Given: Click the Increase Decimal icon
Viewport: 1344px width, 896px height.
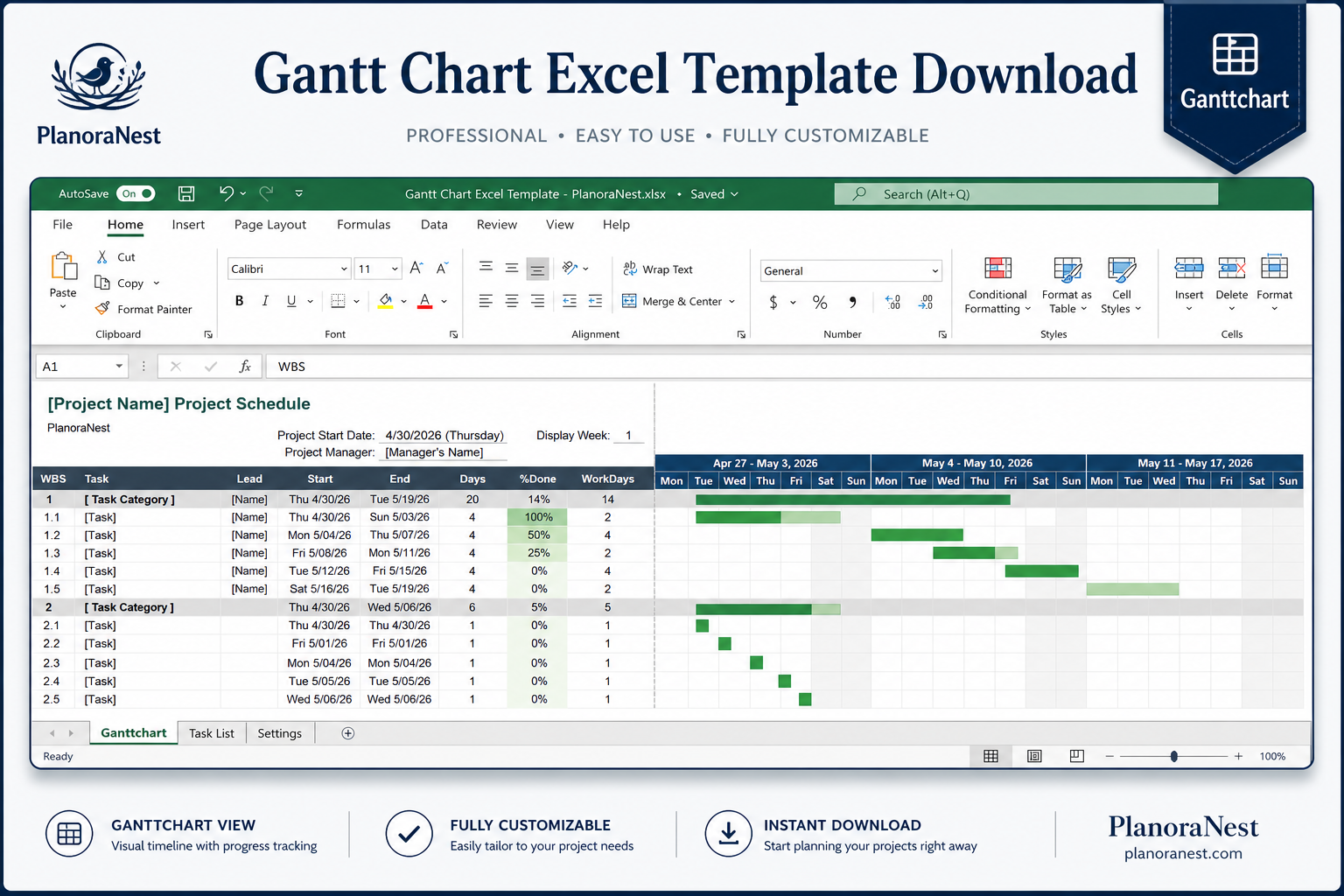Looking at the screenshot, I should [x=892, y=302].
